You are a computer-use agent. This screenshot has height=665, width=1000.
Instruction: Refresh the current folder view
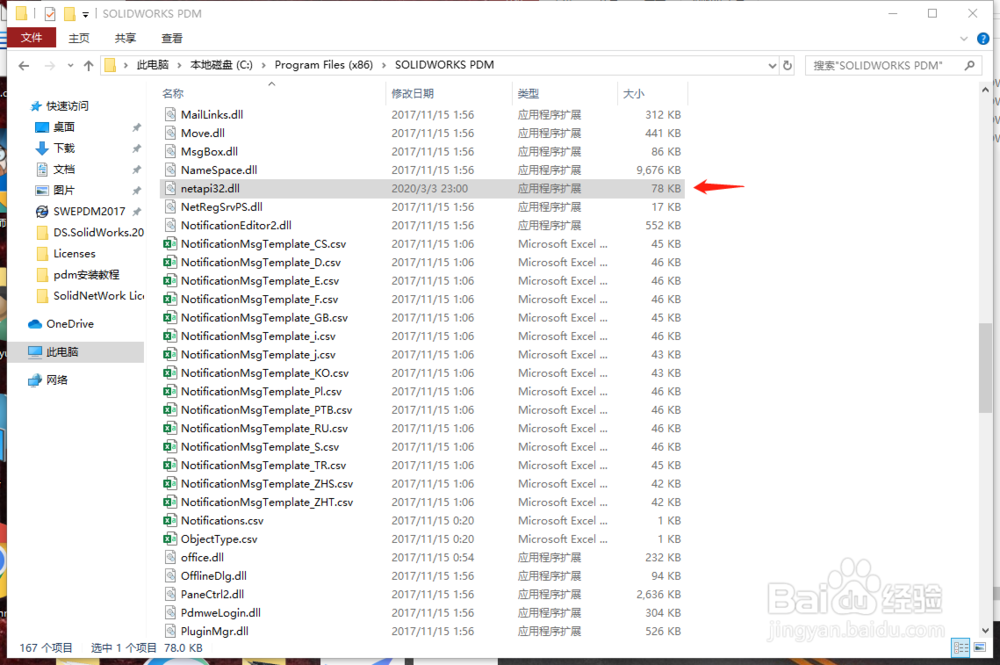click(x=788, y=65)
